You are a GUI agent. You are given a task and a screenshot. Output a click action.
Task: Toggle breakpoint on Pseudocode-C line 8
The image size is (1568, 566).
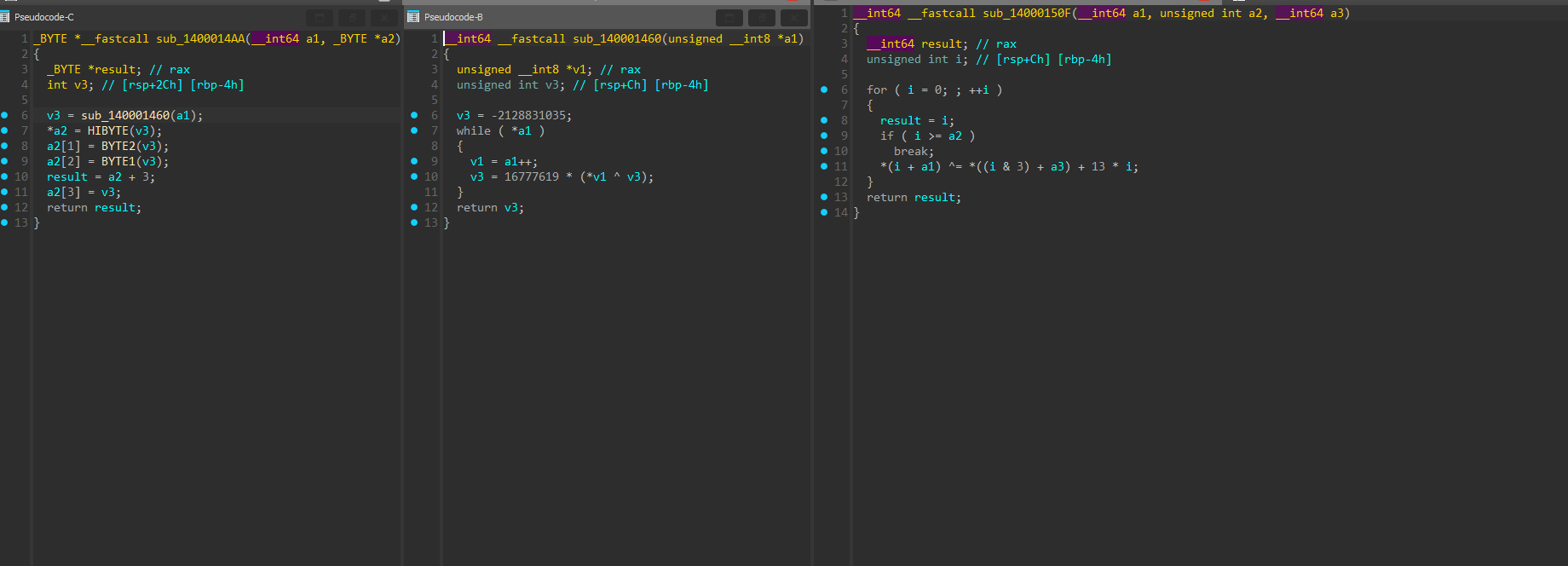[4, 146]
